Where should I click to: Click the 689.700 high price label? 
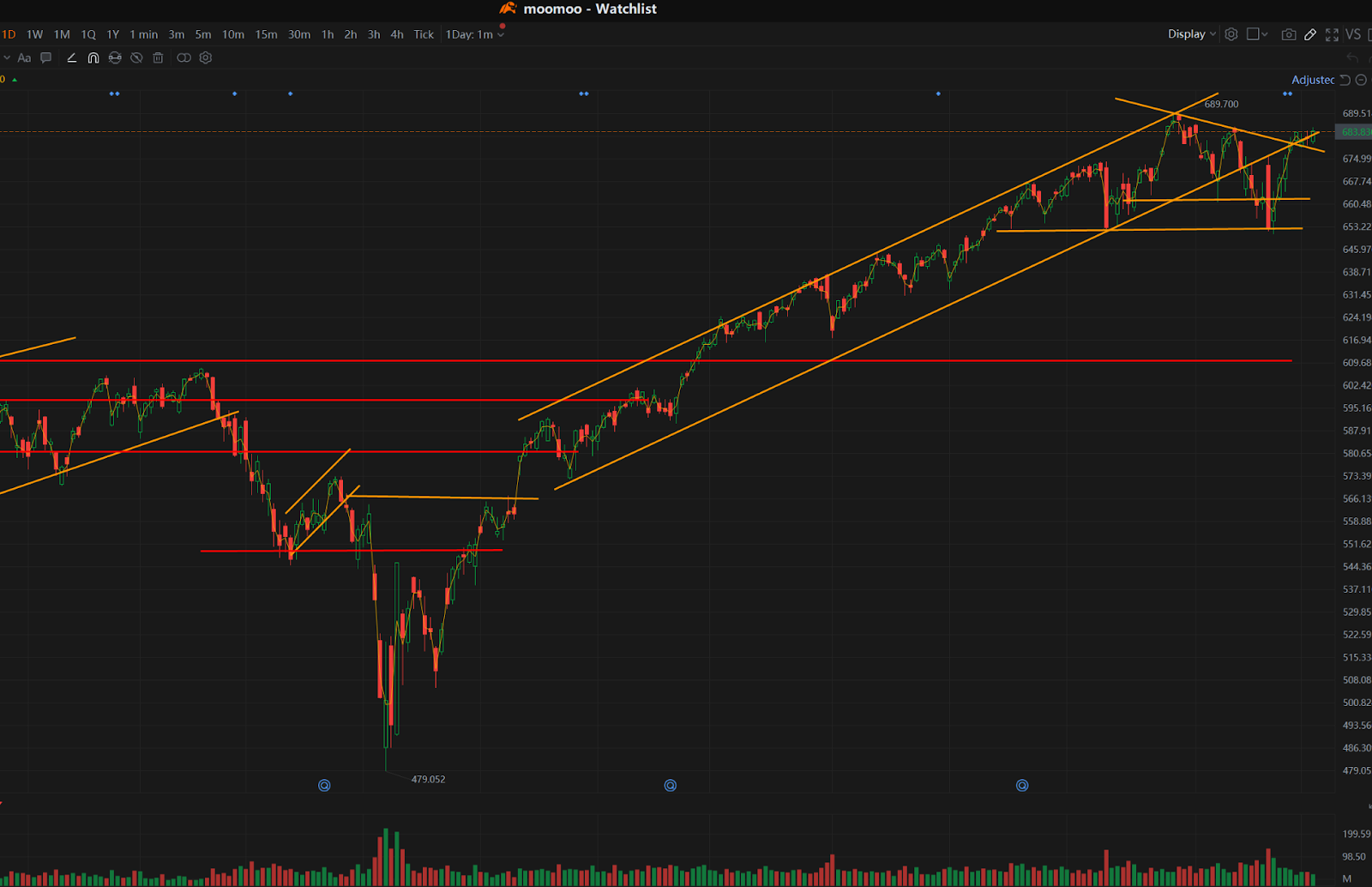tap(1221, 104)
